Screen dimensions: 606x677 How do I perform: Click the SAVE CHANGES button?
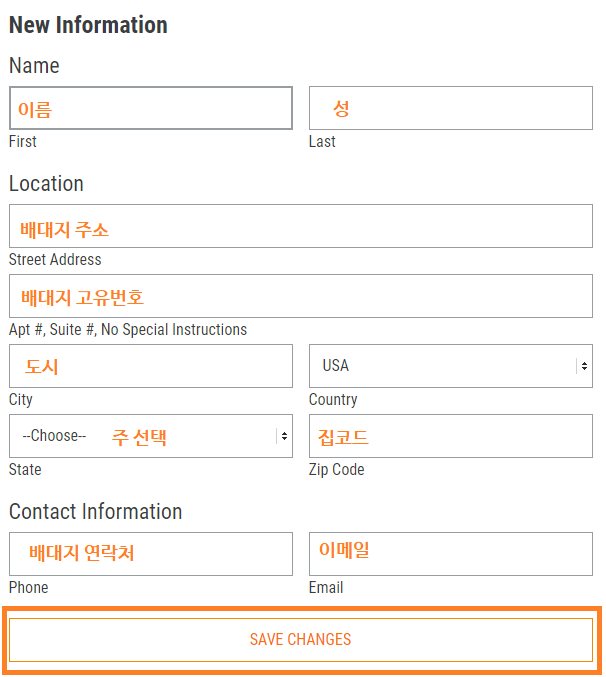tap(301, 640)
